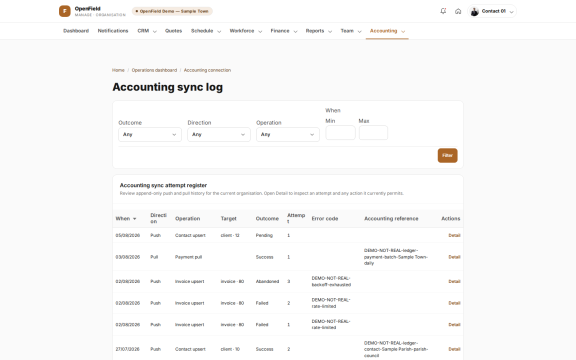Image resolution: width=576 pixels, height=360 pixels.
Task: Click the 27/07/2026 date cell
Action: pyautogui.click(x=127, y=349)
